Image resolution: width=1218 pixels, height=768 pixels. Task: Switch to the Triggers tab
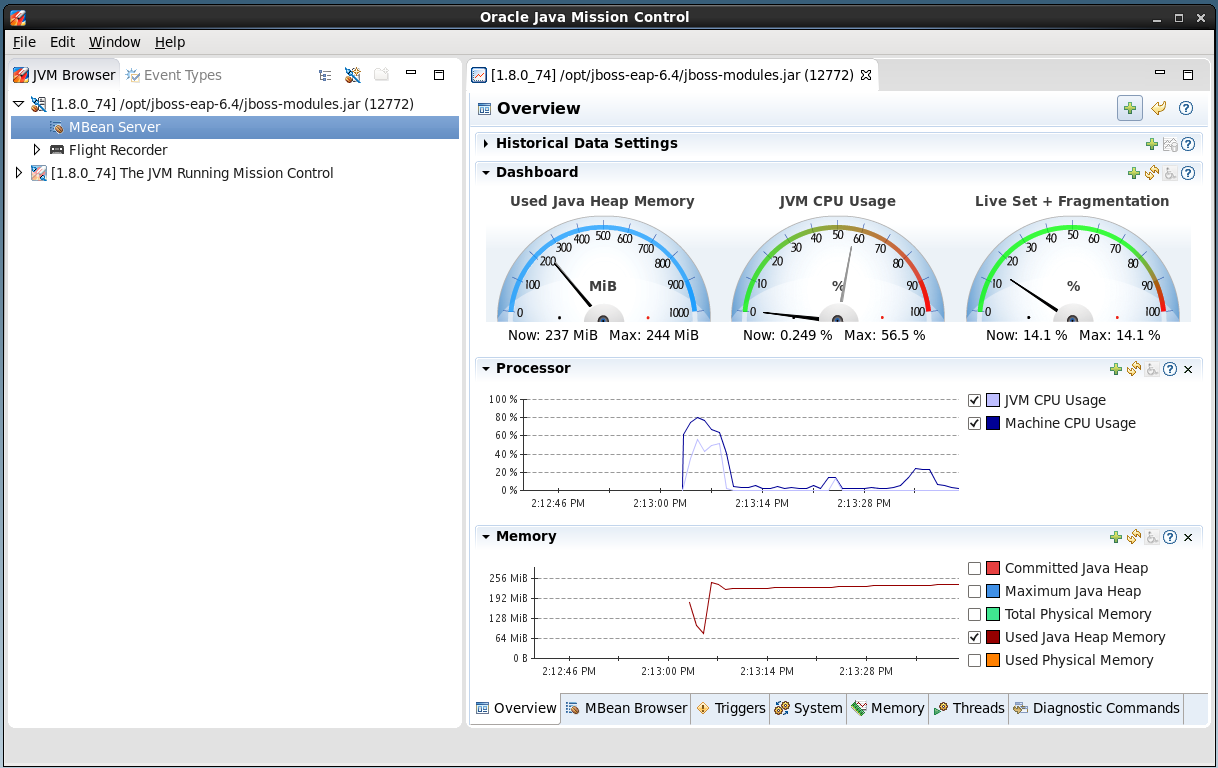coord(730,708)
